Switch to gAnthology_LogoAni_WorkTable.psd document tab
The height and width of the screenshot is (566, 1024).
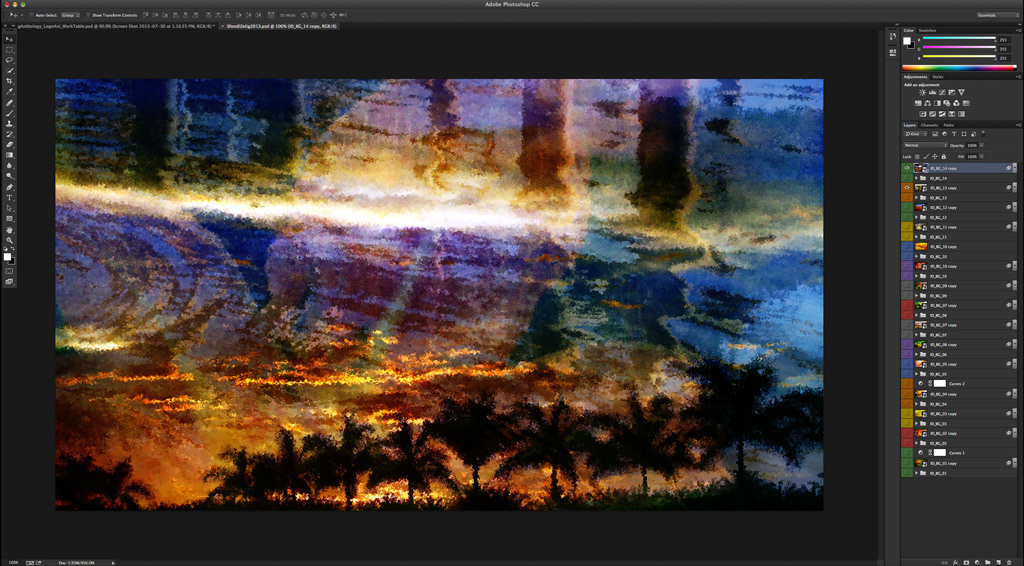(114, 26)
